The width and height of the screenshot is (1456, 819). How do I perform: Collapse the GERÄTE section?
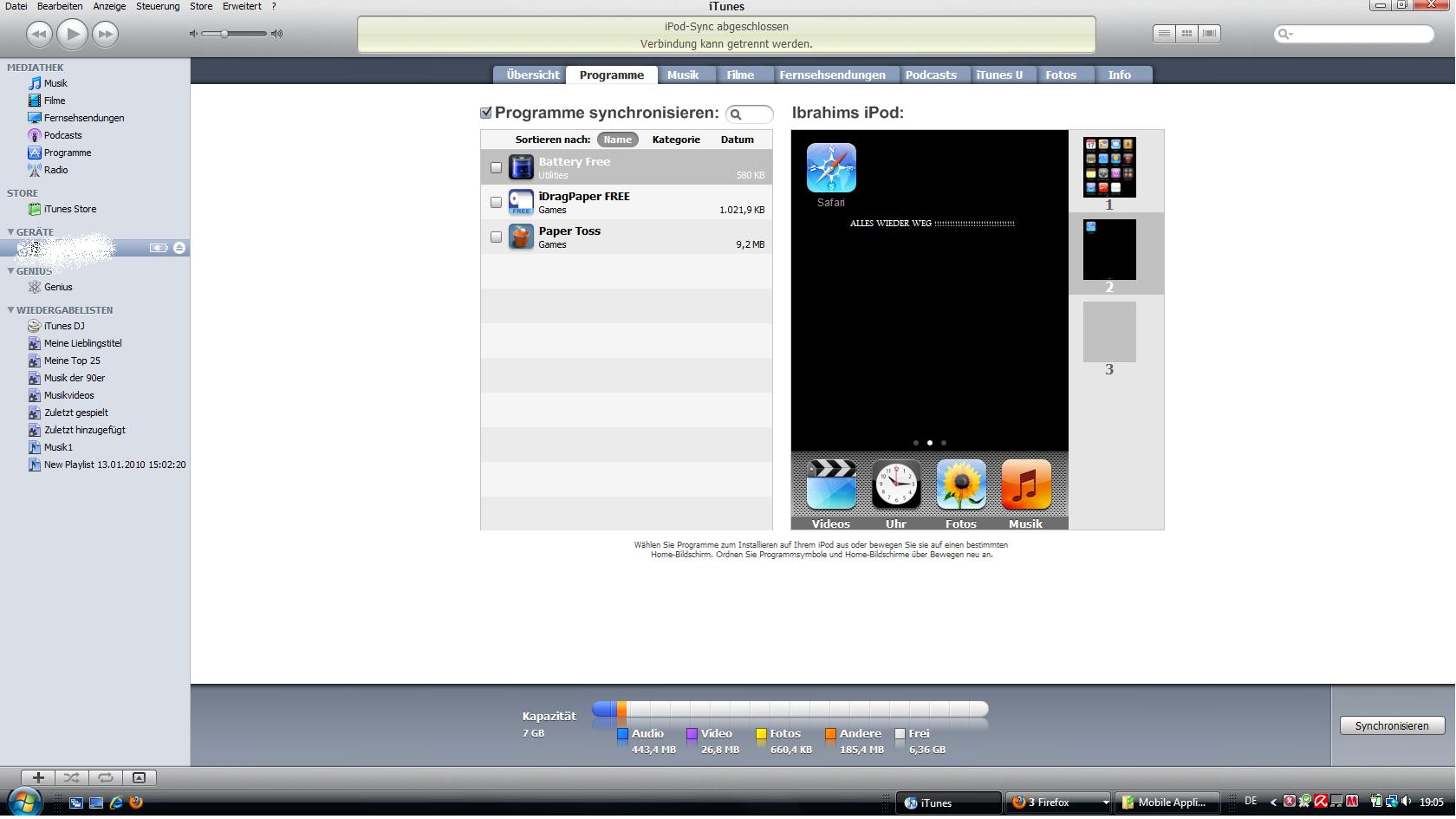point(10,232)
